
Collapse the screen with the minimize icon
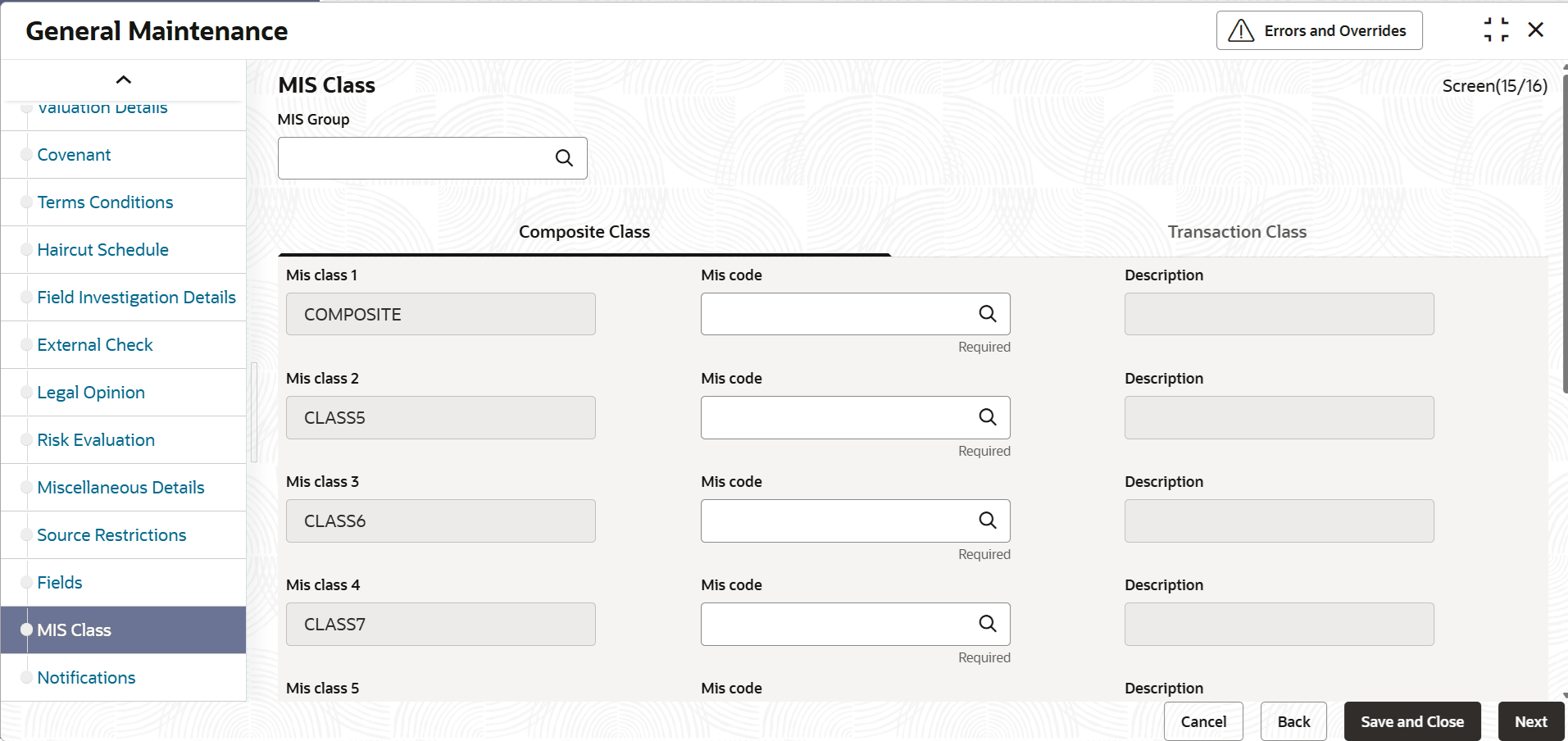(x=1496, y=30)
